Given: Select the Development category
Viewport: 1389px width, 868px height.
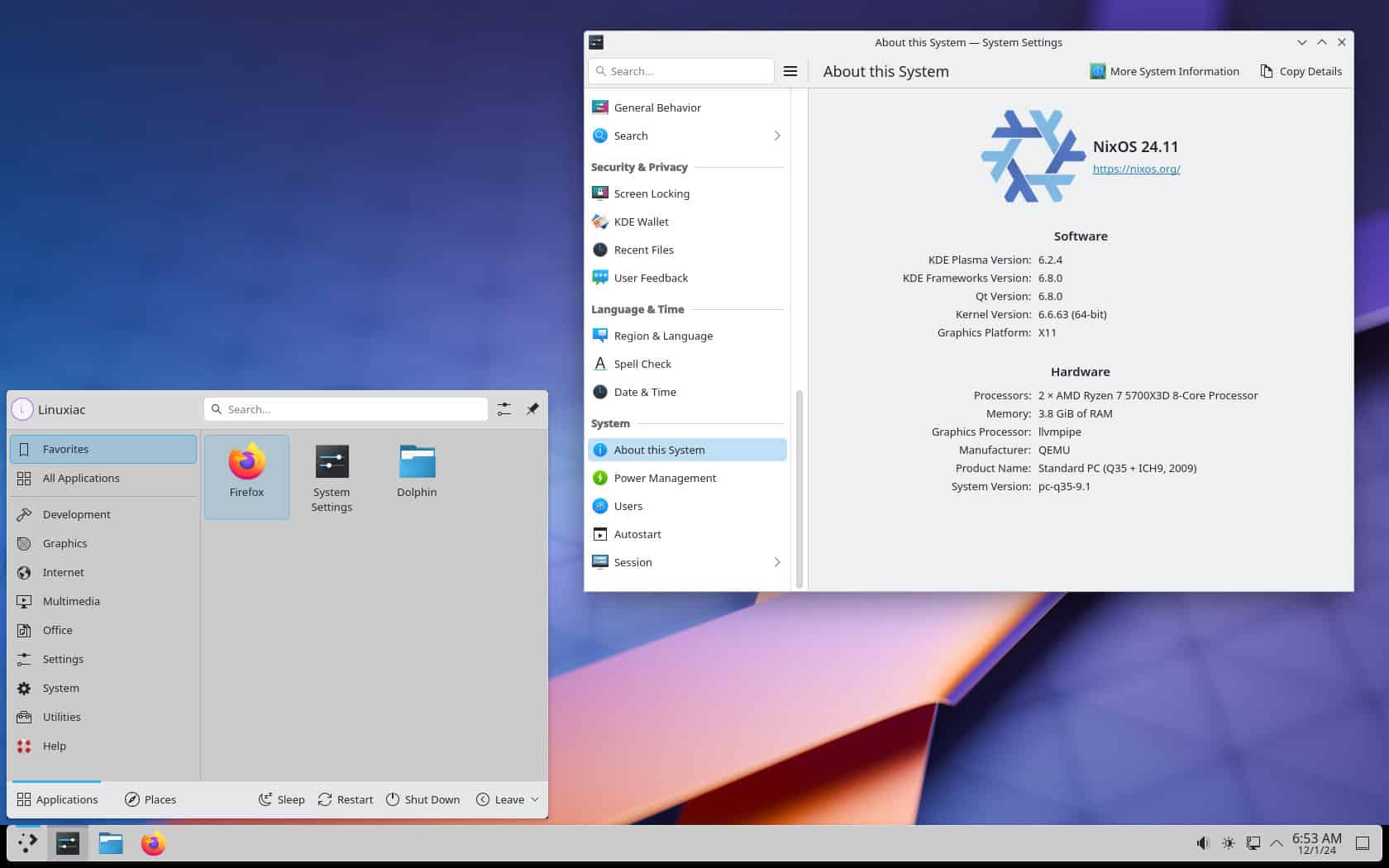Looking at the screenshot, I should [77, 513].
